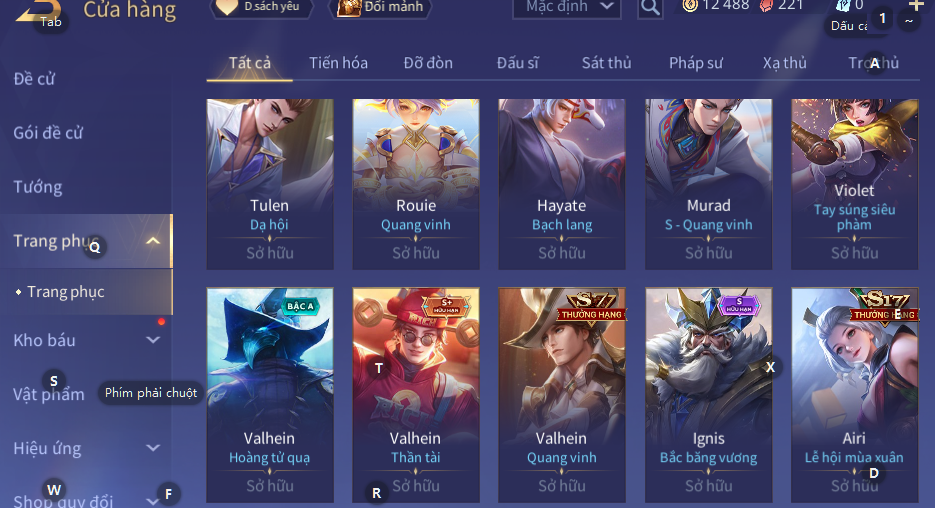Select the Trang phục sub-item
This screenshot has height=508, width=935.
[x=66, y=292]
